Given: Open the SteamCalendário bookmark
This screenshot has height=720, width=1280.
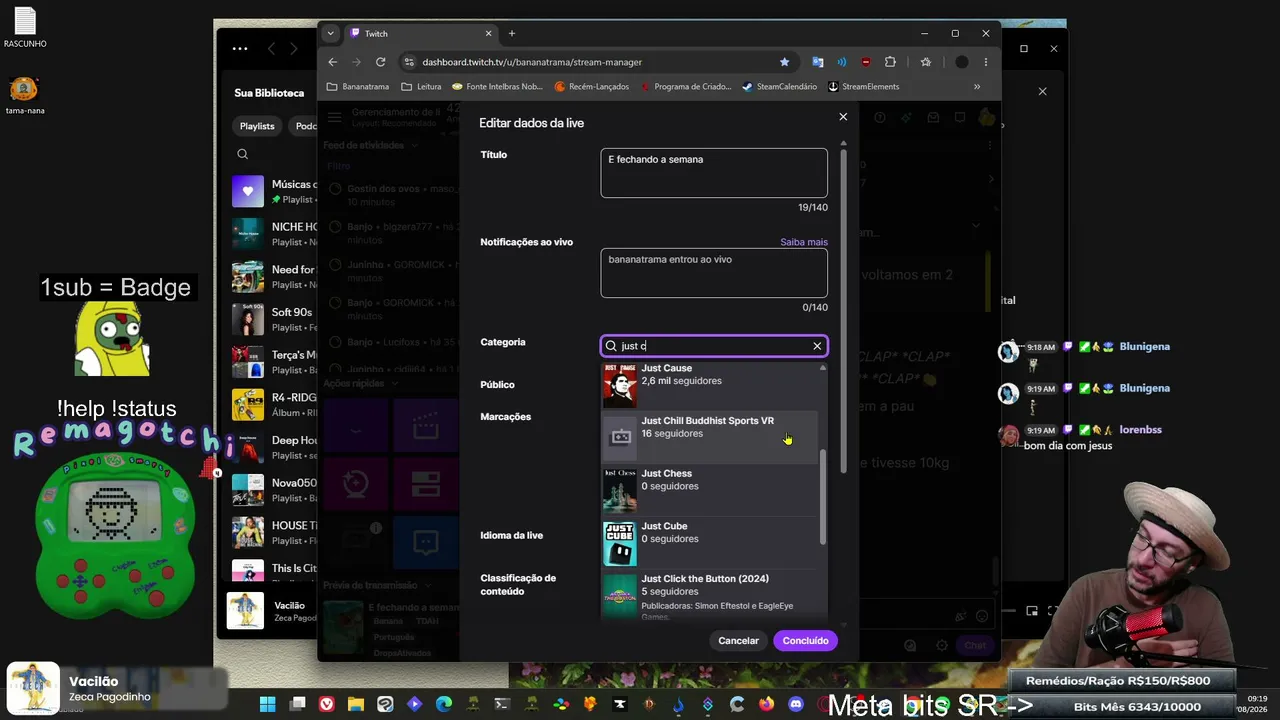Looking at the screenshot, I should 779,87.
